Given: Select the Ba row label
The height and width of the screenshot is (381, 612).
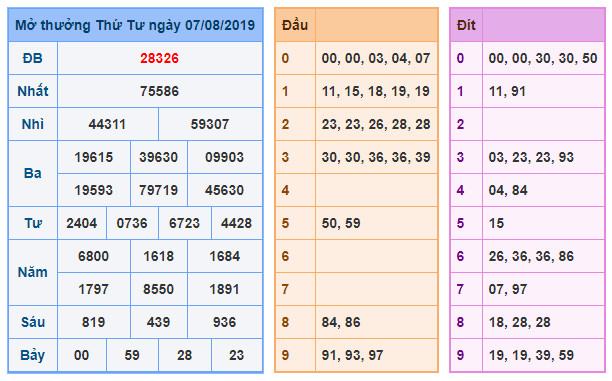Looking at the screenshot, I should point(33,173).
